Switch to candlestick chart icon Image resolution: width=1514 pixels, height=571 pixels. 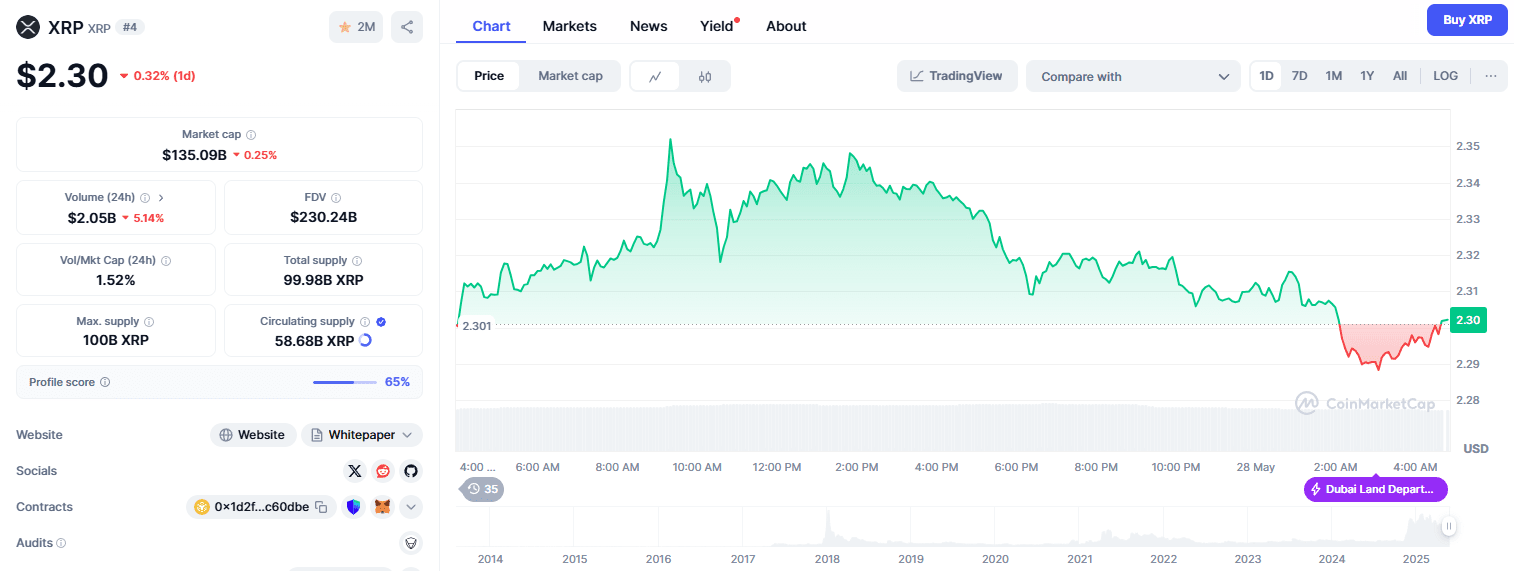[x=705, y=76]
